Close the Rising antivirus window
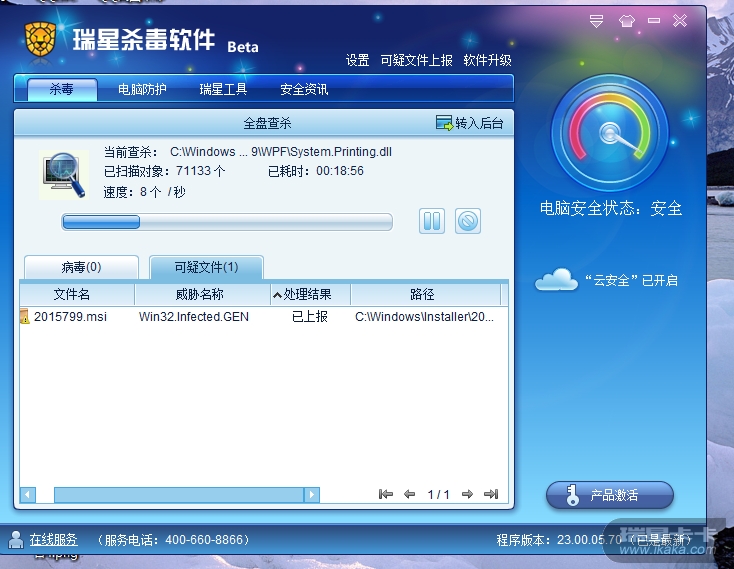Image resolution: width=734 pixels, height=569 pixels. [680, 21]
